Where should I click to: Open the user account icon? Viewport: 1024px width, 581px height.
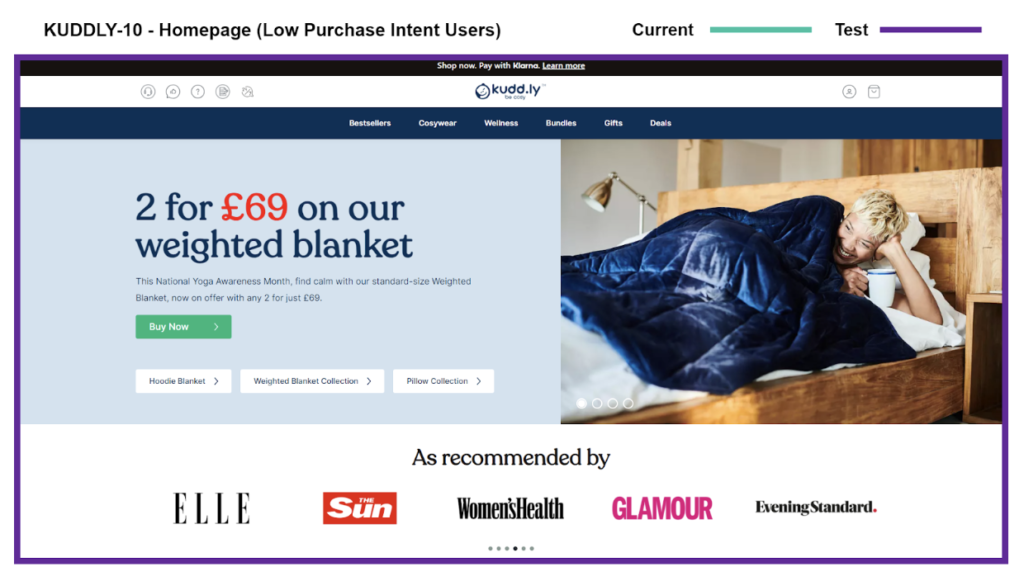[x=849, y=92]
